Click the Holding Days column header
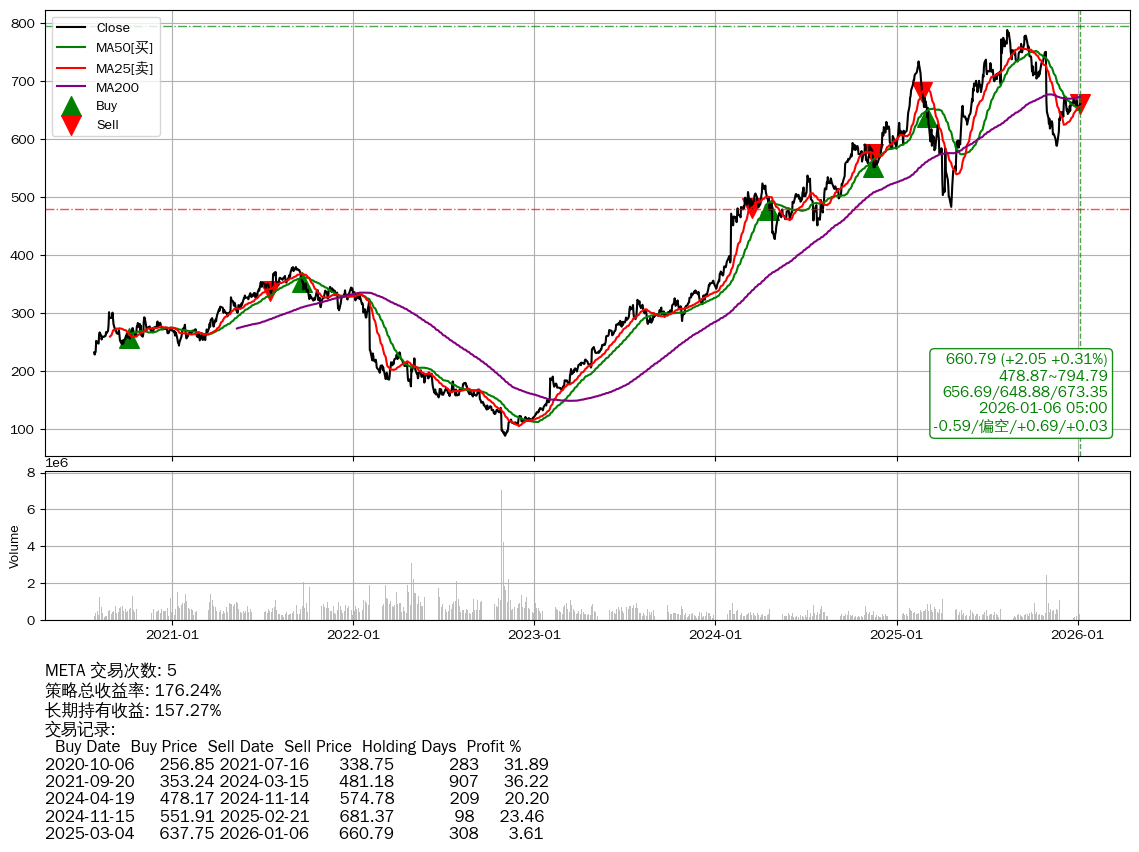 point(408,747)
